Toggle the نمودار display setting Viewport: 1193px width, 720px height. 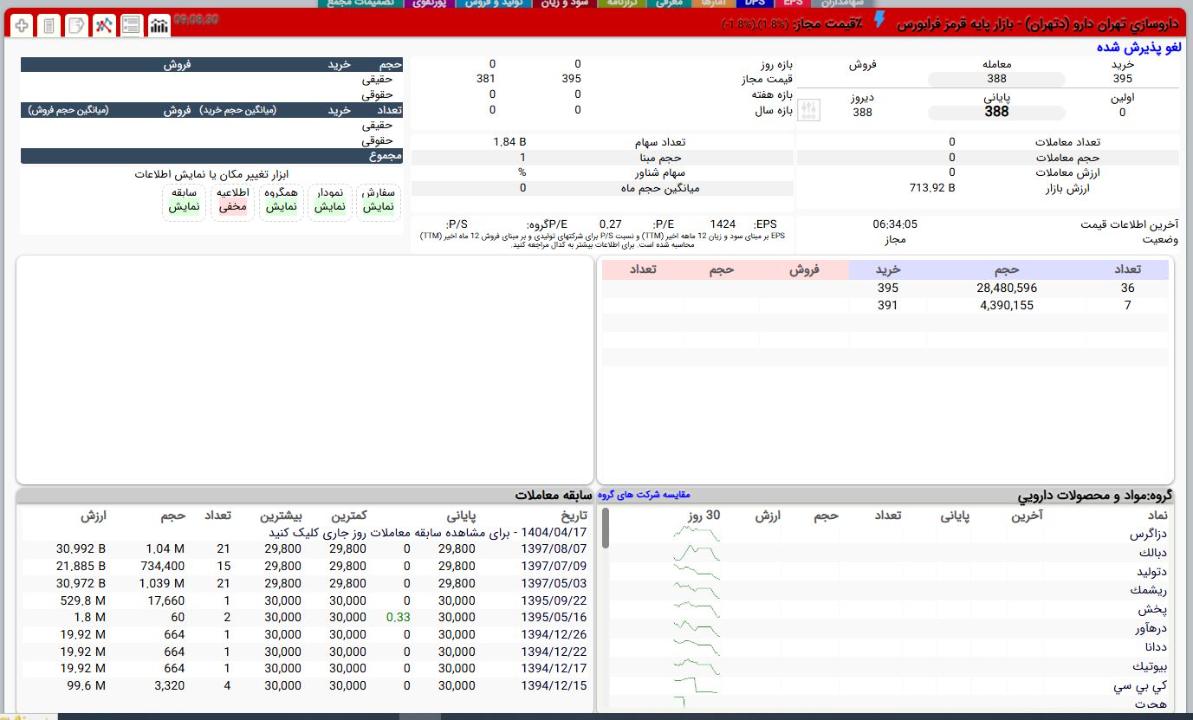(330, 206)
